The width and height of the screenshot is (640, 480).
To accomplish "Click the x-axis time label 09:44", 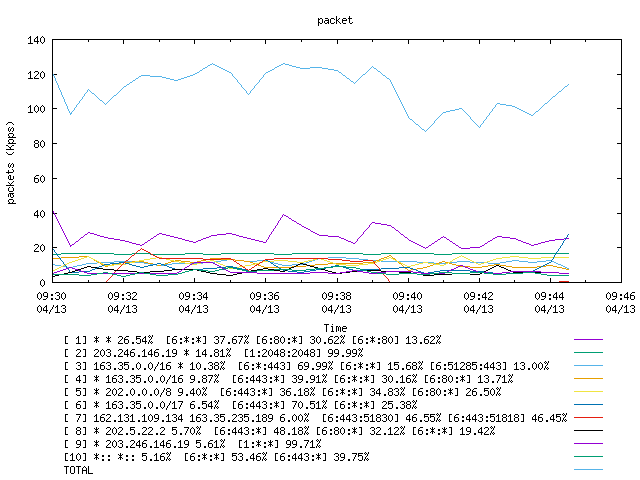I will click(x=549, y=296).
